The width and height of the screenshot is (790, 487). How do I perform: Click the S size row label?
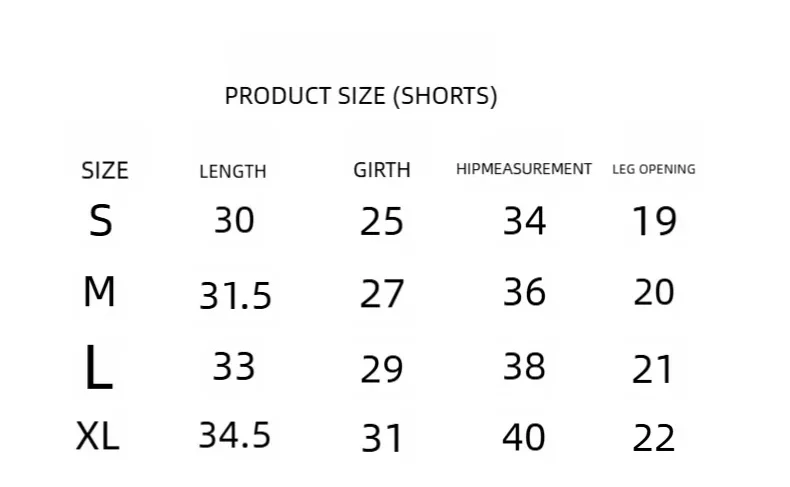pyautogui.click(x=100, y=221)
